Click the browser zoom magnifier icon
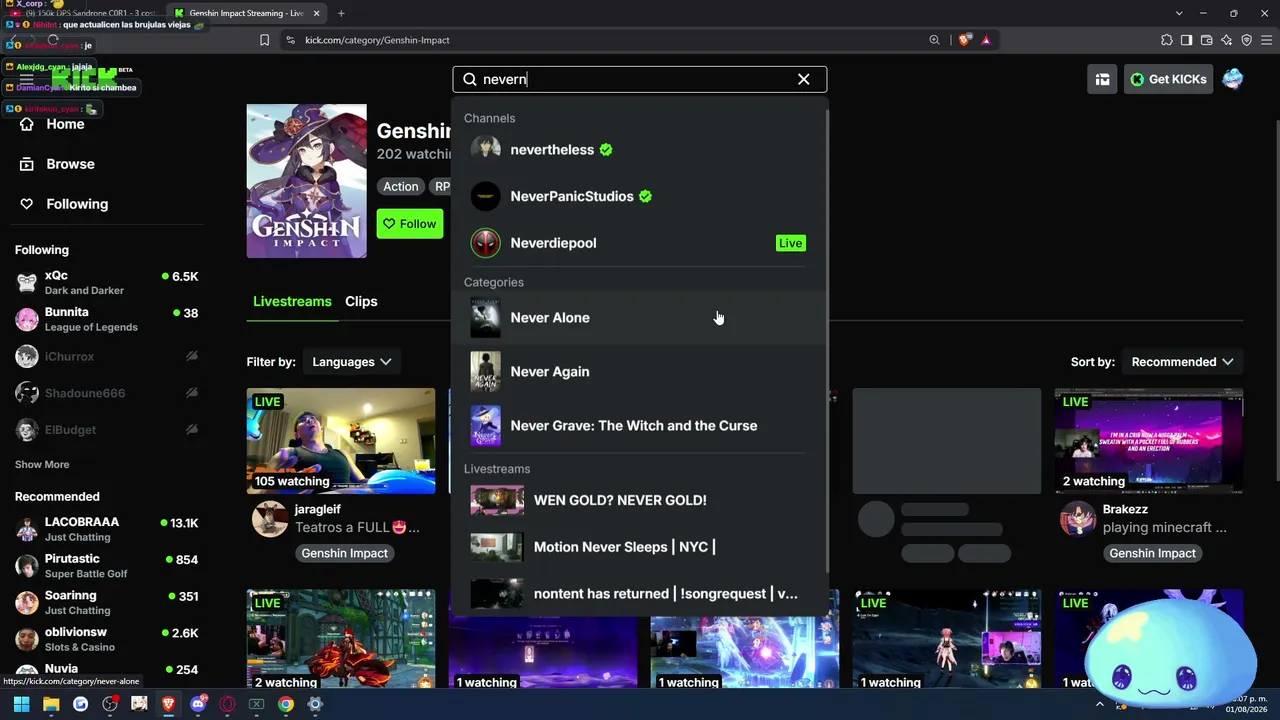 click(934, 40)
